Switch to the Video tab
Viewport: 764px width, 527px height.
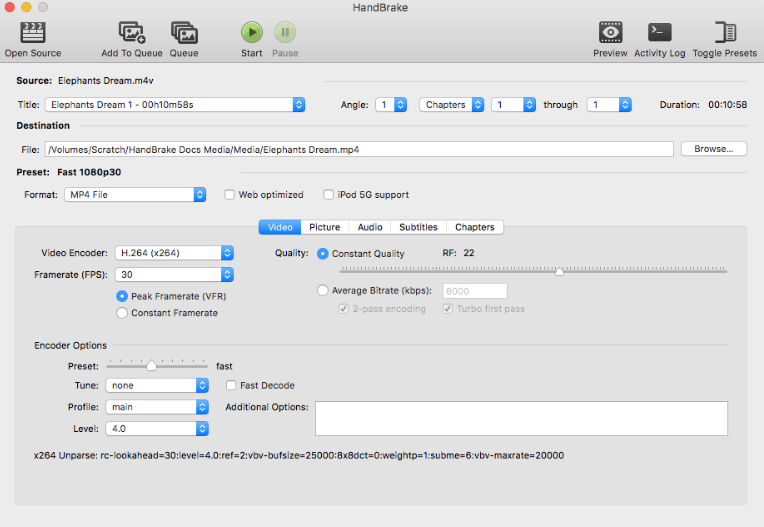click(x=280, y=227)
